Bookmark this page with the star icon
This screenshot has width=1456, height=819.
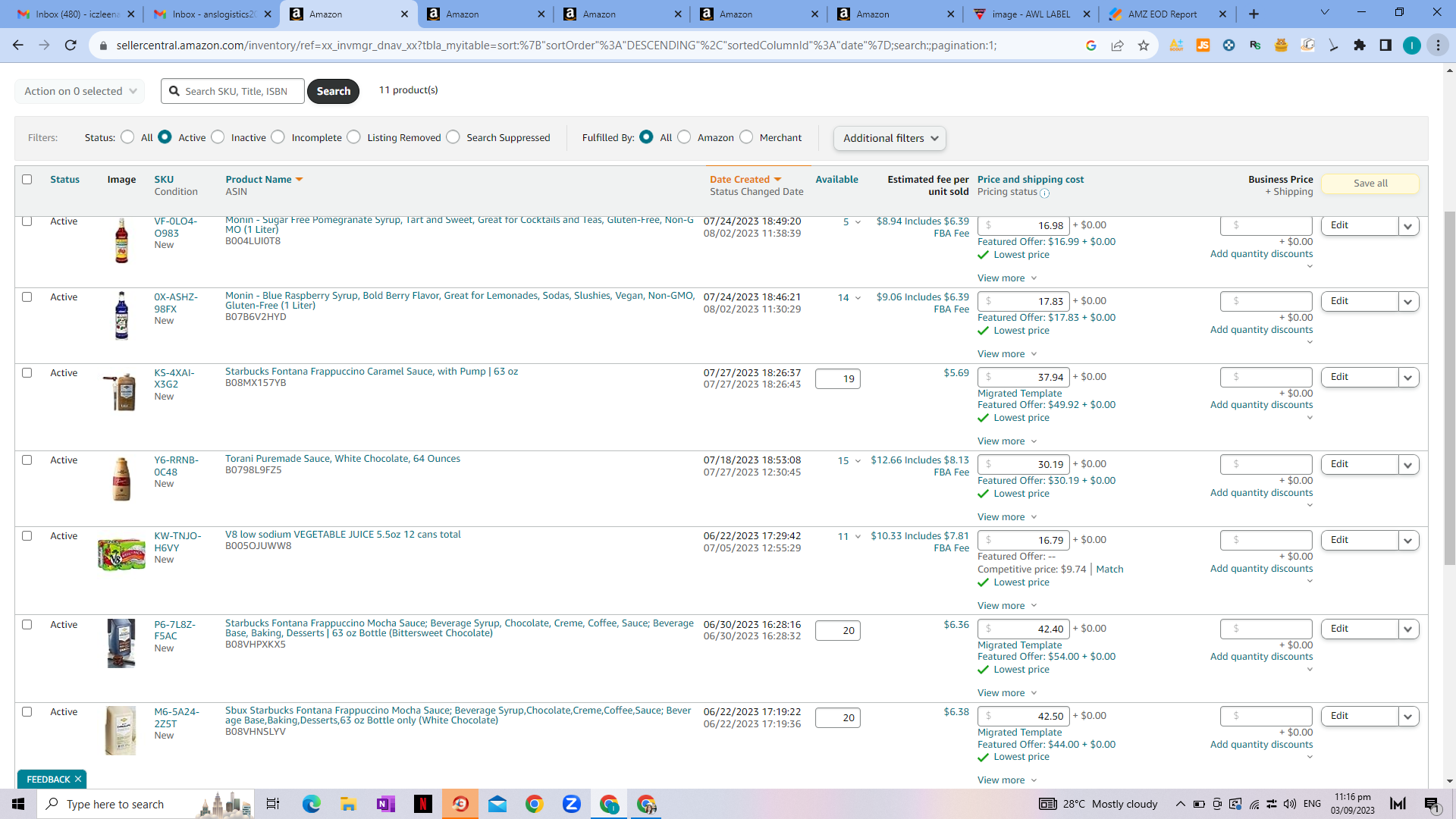1144,45
